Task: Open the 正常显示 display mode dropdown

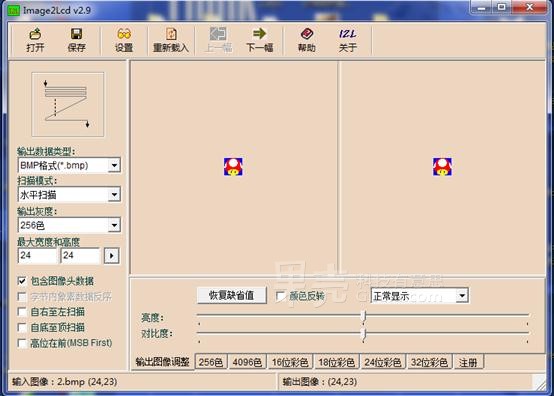Action: [x=462, y=296]
